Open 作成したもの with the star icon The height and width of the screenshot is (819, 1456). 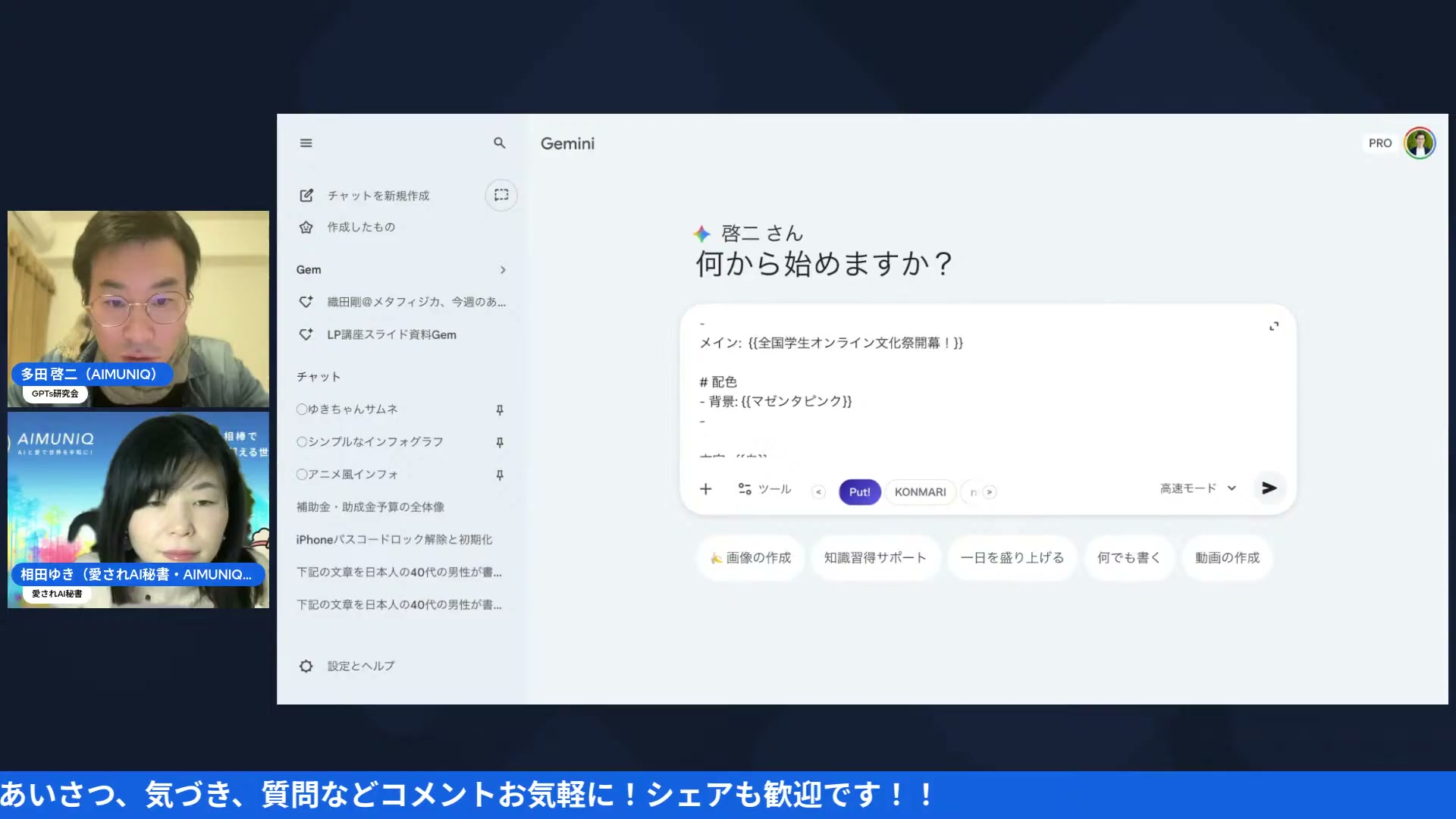click(306, 227)
